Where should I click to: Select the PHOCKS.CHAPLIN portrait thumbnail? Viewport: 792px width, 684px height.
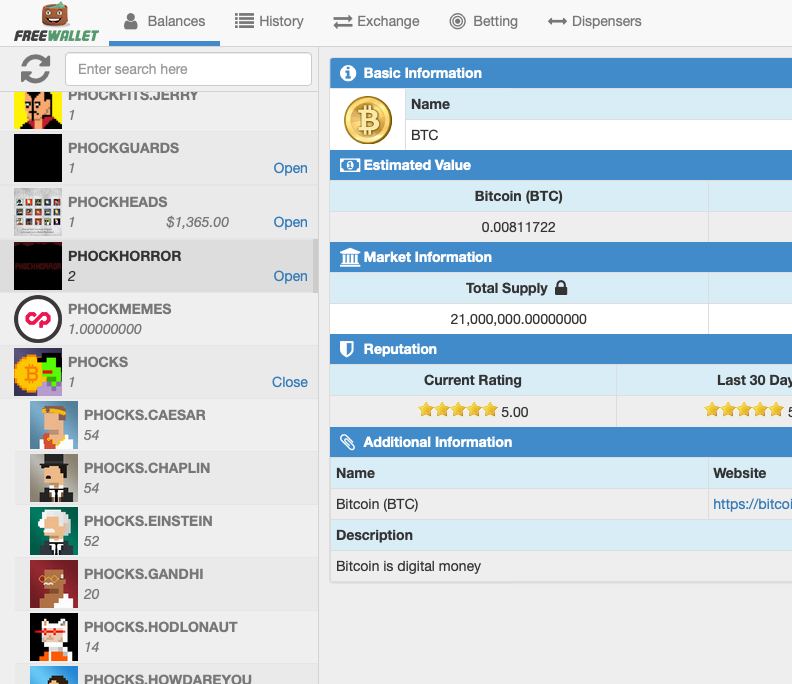(54, 478)
